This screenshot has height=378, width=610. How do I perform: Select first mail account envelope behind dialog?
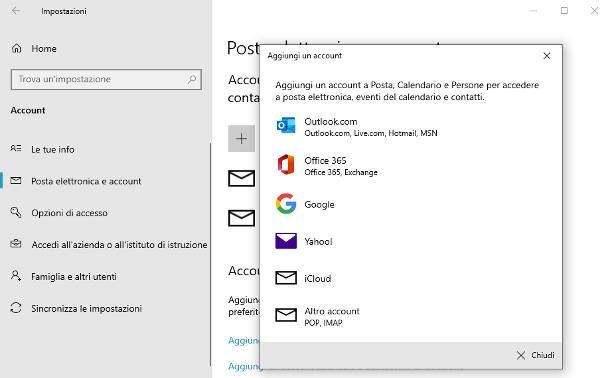241,178
